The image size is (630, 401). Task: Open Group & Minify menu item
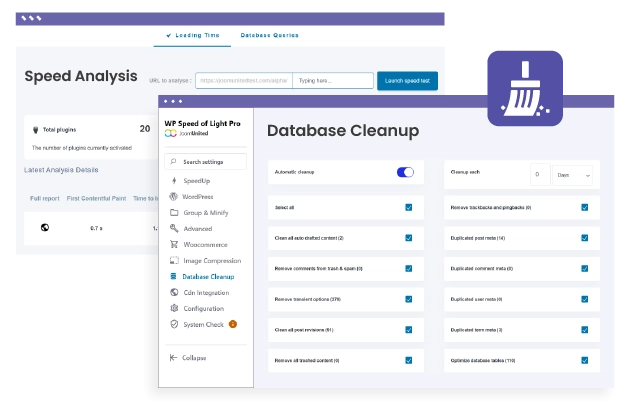coord(206,213)
